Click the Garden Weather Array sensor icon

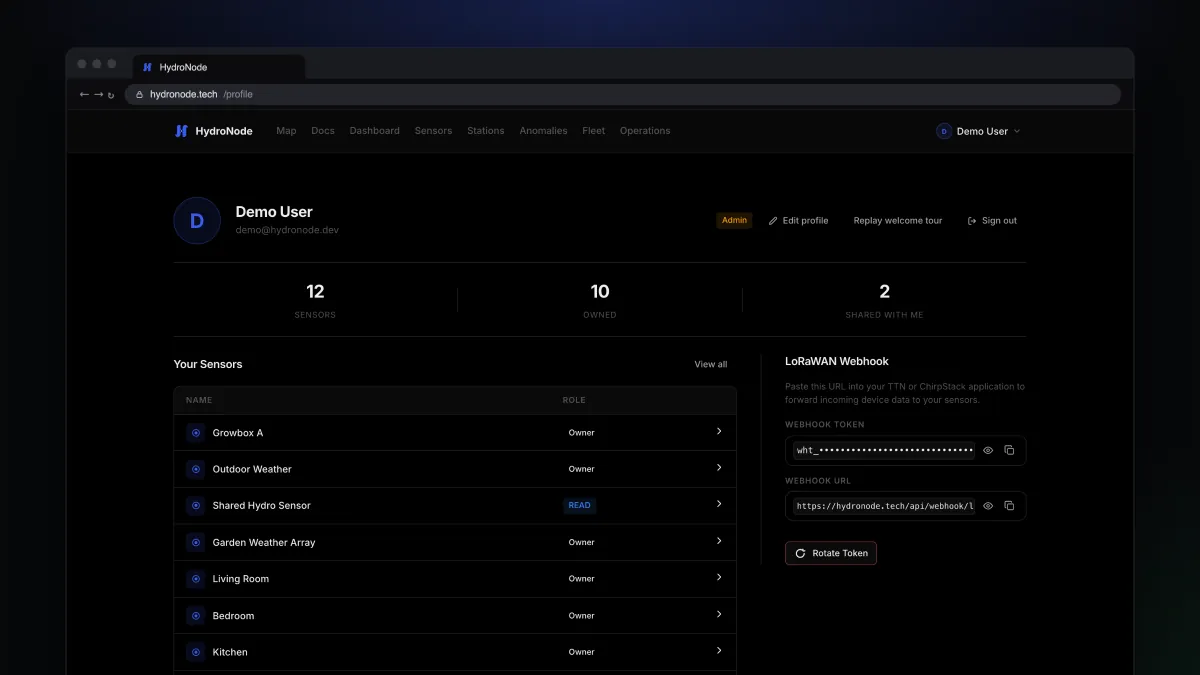(x=195, y=542)
